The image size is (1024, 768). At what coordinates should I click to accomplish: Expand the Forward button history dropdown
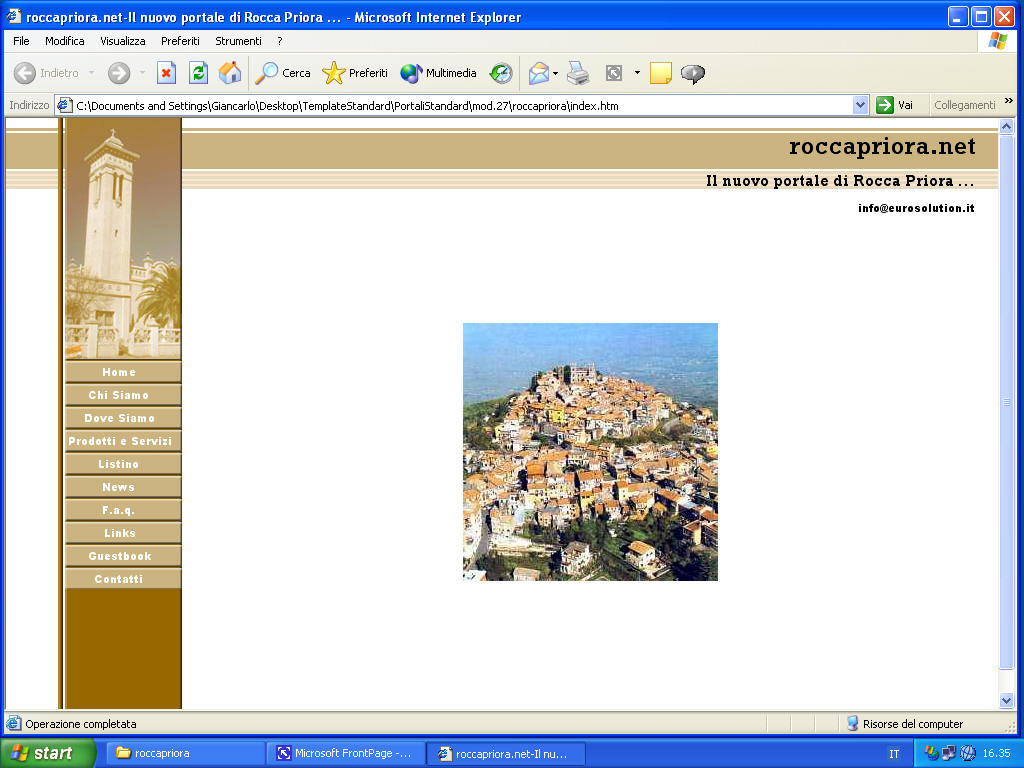pyautogui.click(x=142, y=73)
